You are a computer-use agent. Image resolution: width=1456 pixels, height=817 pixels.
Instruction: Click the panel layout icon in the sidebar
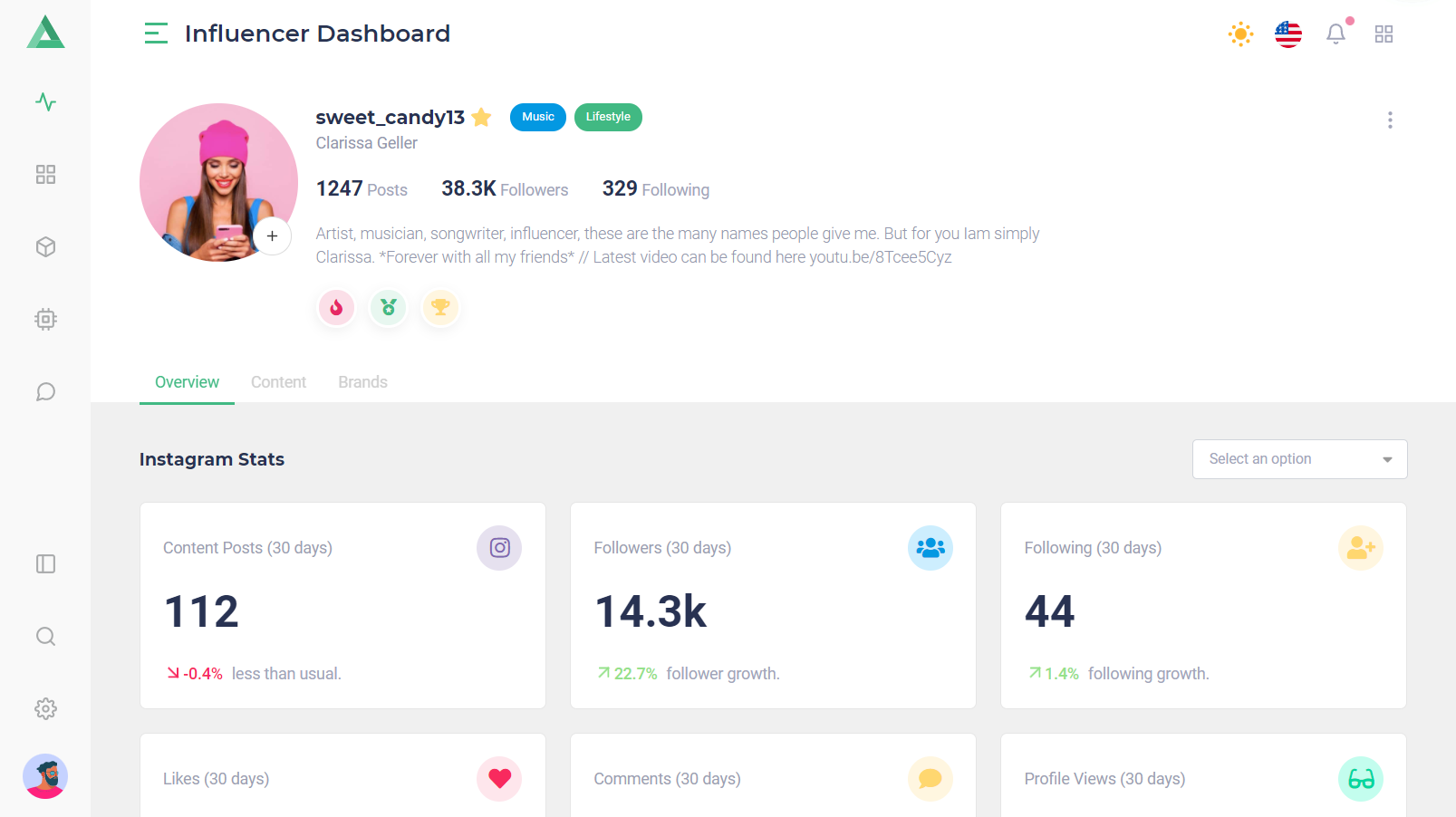[x=45, y=563]
